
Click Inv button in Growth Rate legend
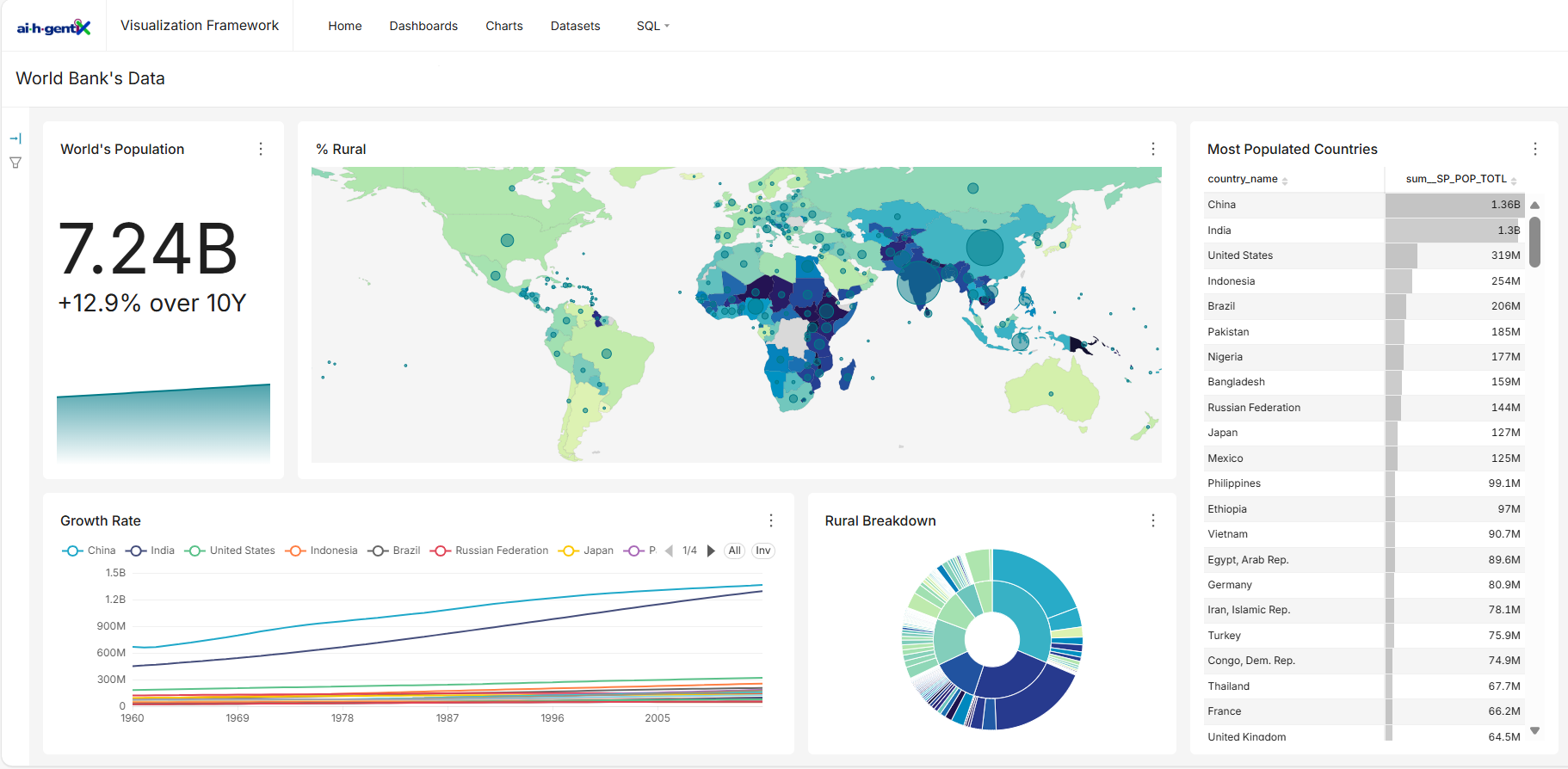pos(763,551)
